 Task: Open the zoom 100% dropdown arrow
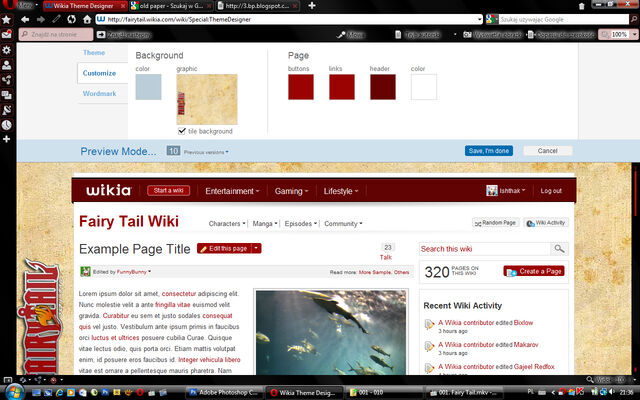point(634,35)
